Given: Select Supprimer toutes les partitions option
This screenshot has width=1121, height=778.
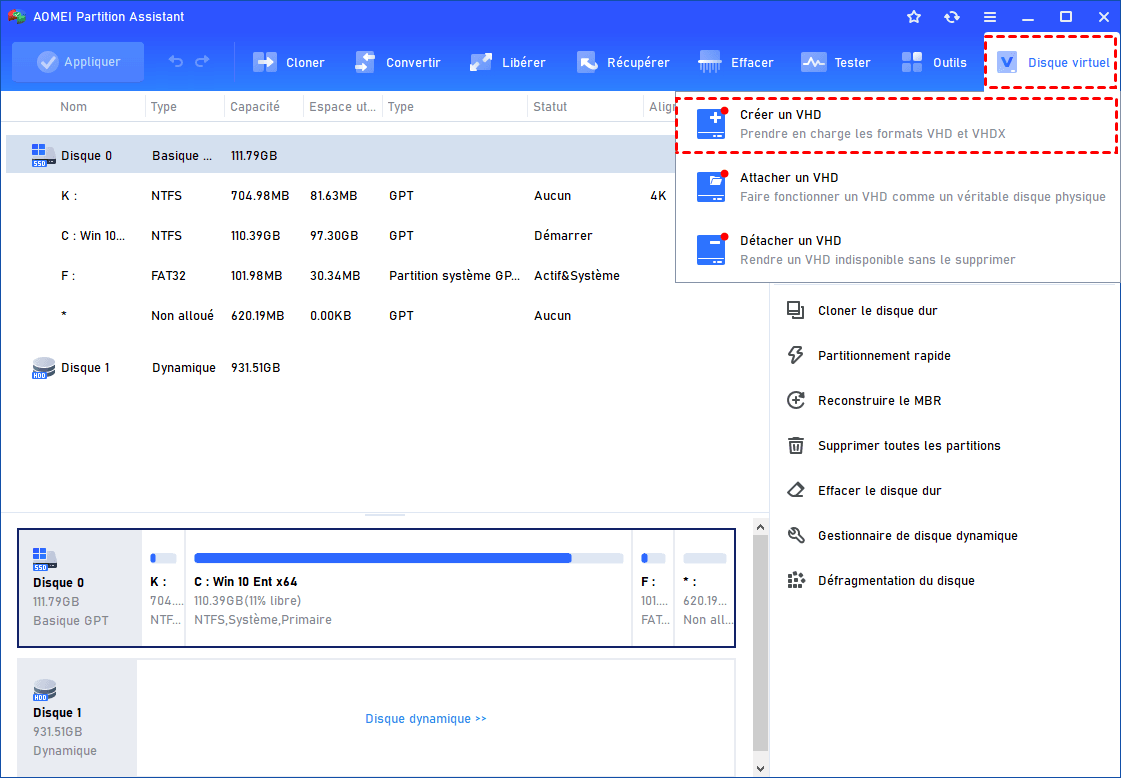Looking at the screenshot, I should click(909, 445).
